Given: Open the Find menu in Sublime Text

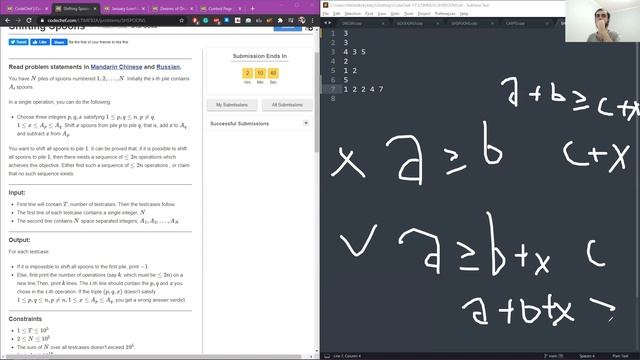Looking at the screenshot, I should [x=369, y=13].
